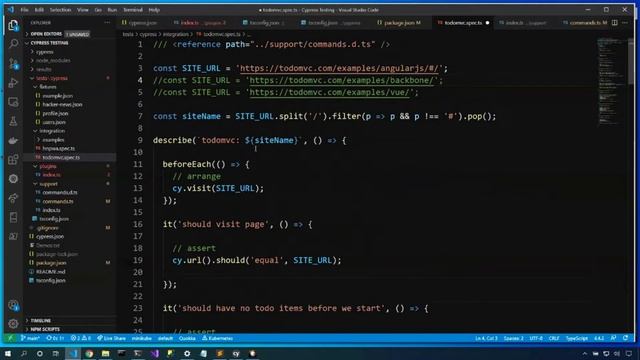This screenshot has height=360, width=640.
Task: Open the Manage gear in activity bar
Action: (x=13, y=324)
